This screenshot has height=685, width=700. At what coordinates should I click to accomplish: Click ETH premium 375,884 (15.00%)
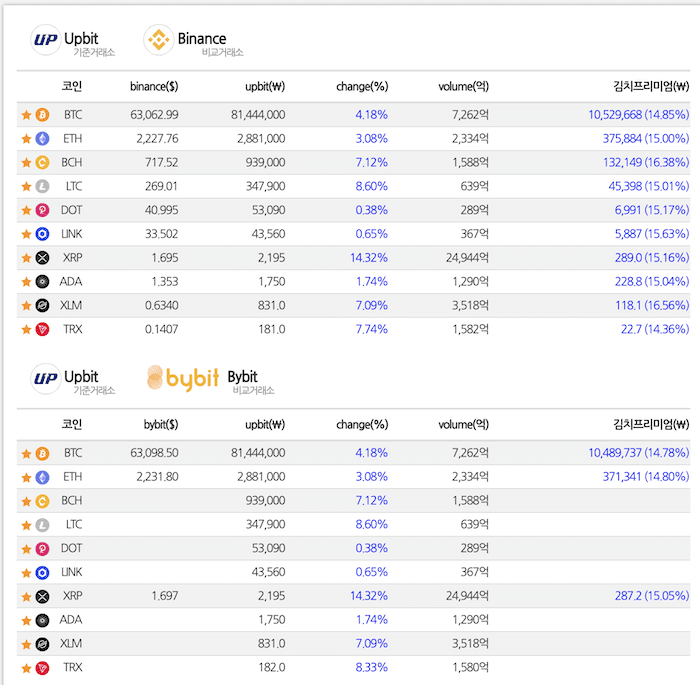646,138
